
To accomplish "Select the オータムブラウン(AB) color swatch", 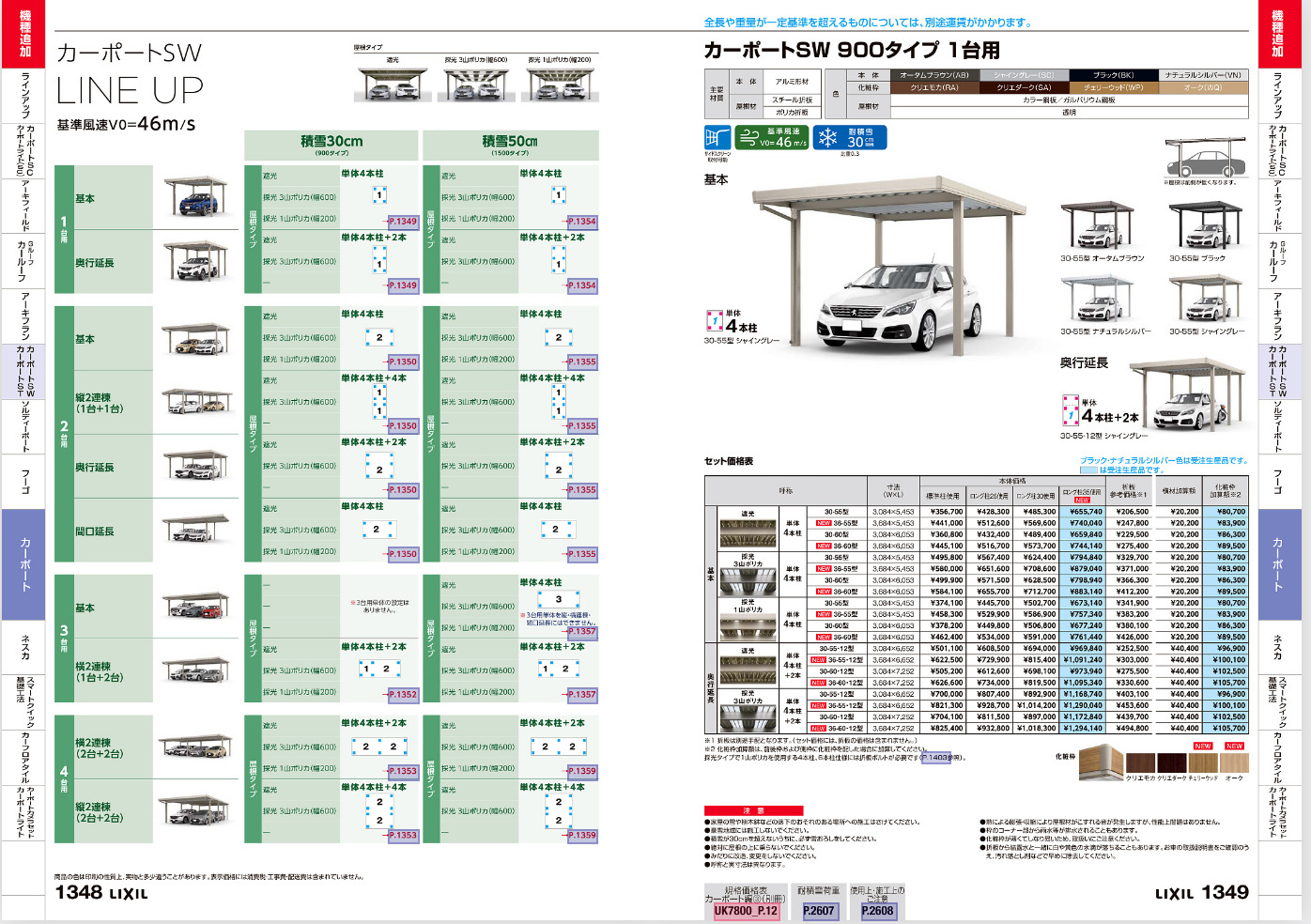I will pos(934,75).
